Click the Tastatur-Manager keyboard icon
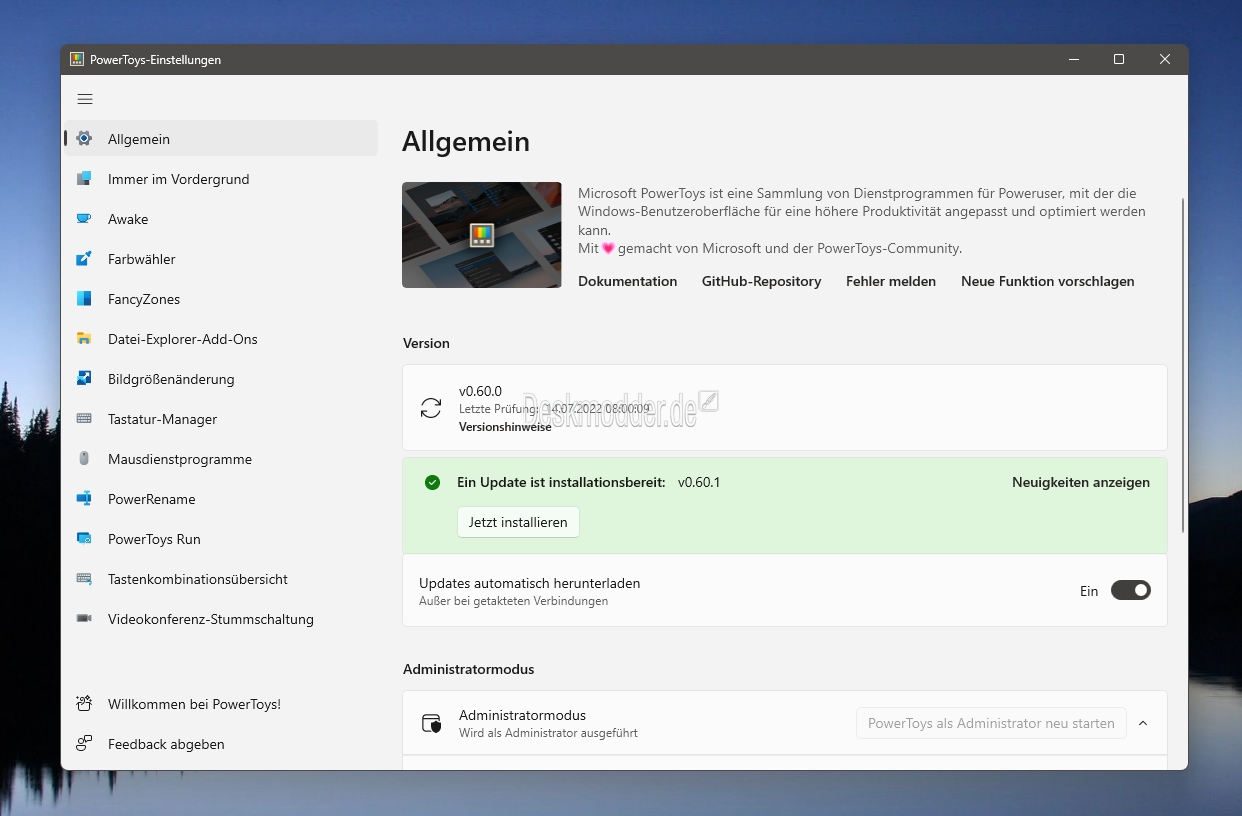 click(84, 419)
